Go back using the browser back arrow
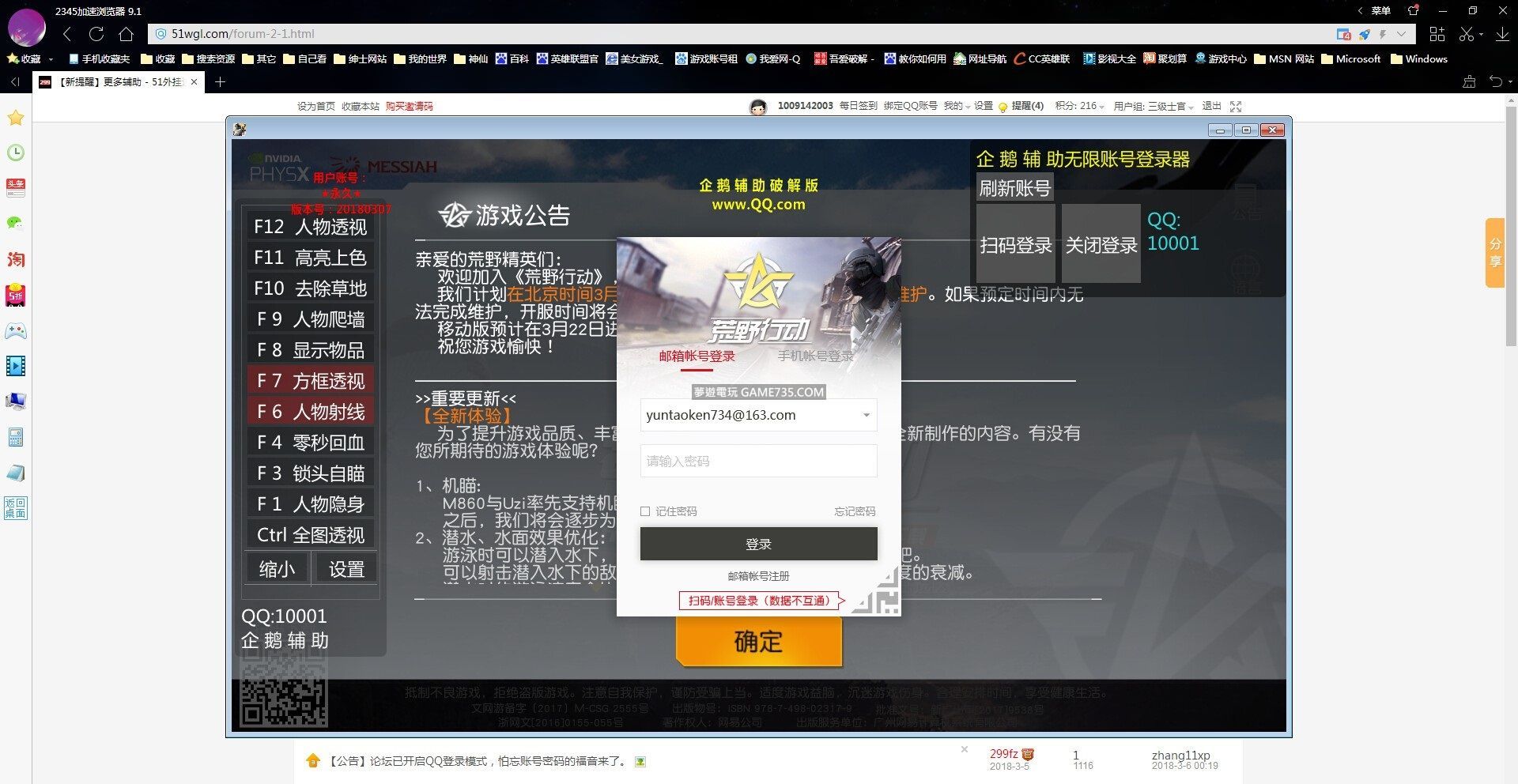The height and width of the screenshot is (784, 1518). (67, 34)
